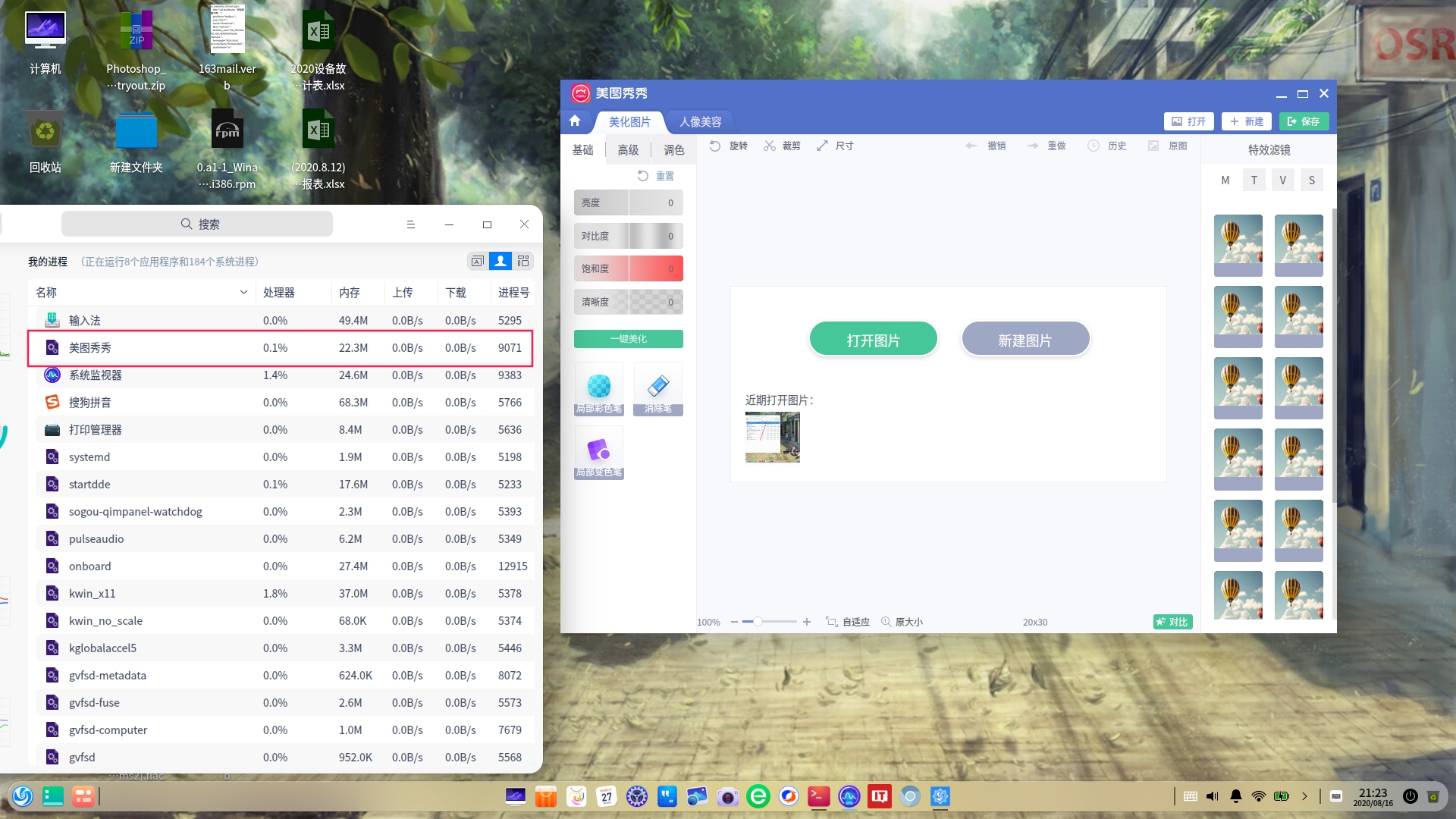This screenshot has height=819, width=1456.
Task: Switch to the 美化图片 tab
Action: pyautogui.click(x=629, y=122)
